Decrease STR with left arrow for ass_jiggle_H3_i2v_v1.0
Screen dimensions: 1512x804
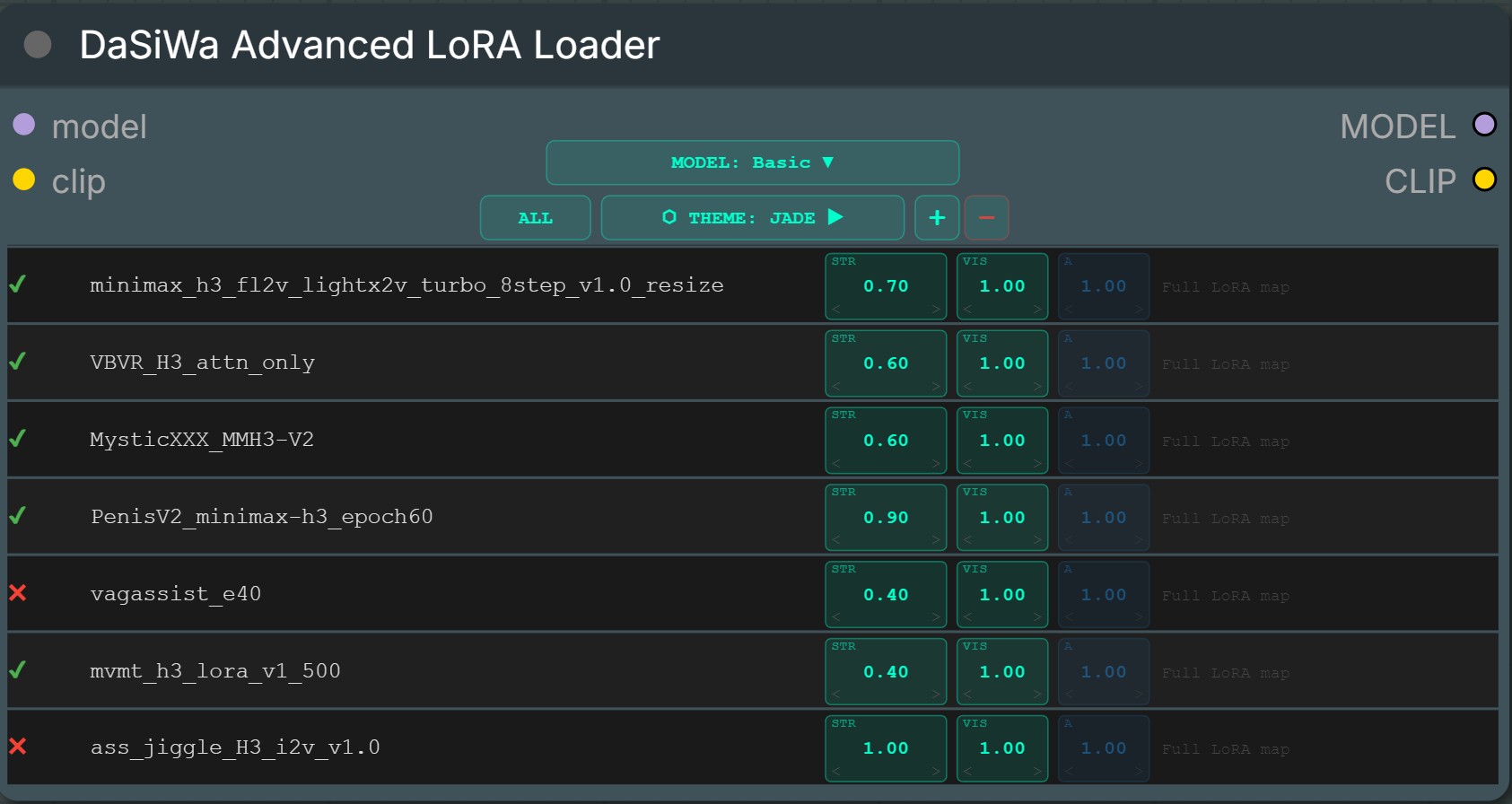[x=836, y=772]
